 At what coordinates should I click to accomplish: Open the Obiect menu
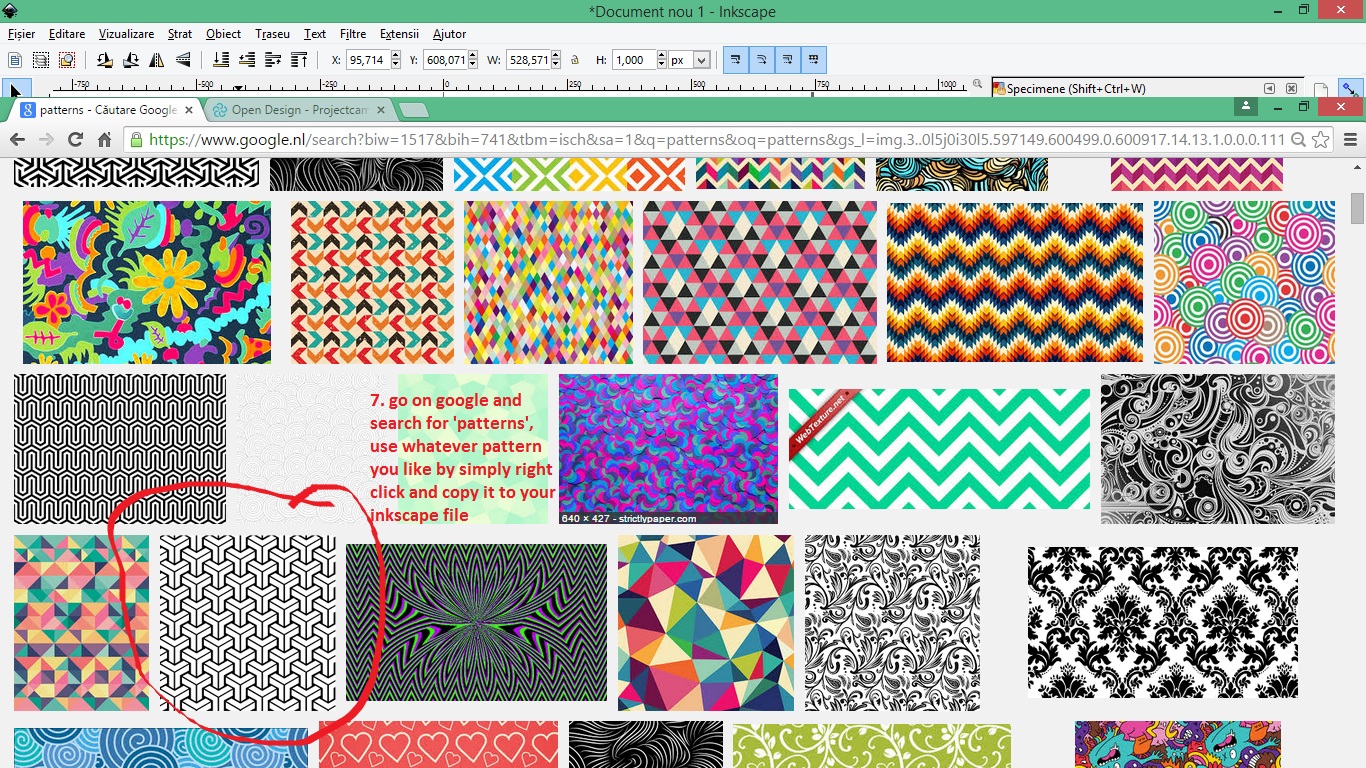(223, 34)
